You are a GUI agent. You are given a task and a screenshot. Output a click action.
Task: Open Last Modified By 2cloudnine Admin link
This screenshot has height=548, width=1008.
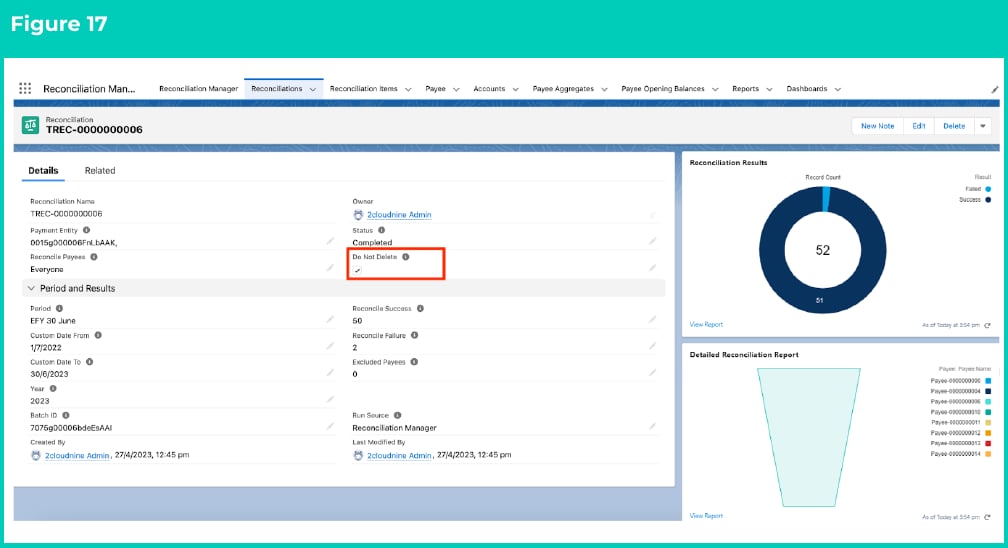[399, 455]
